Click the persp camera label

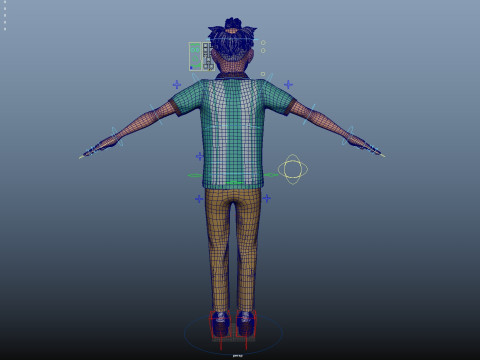[x=237, y=356]
